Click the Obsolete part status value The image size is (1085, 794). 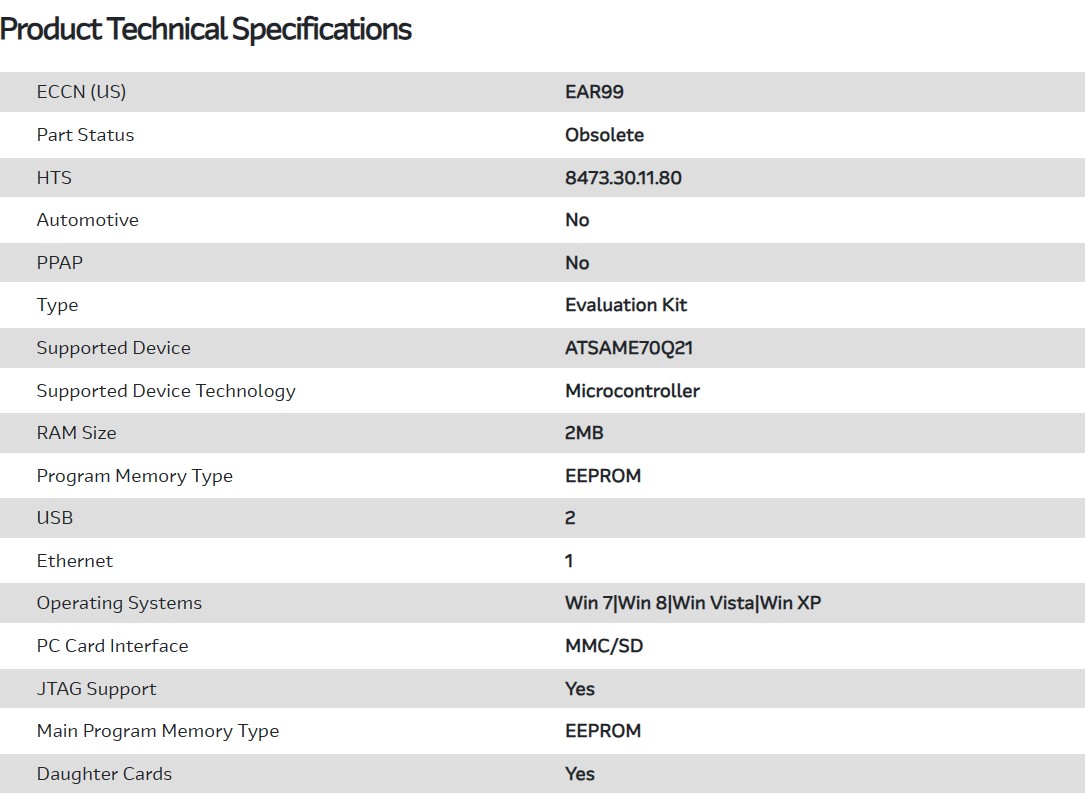[x=604, y=135]
